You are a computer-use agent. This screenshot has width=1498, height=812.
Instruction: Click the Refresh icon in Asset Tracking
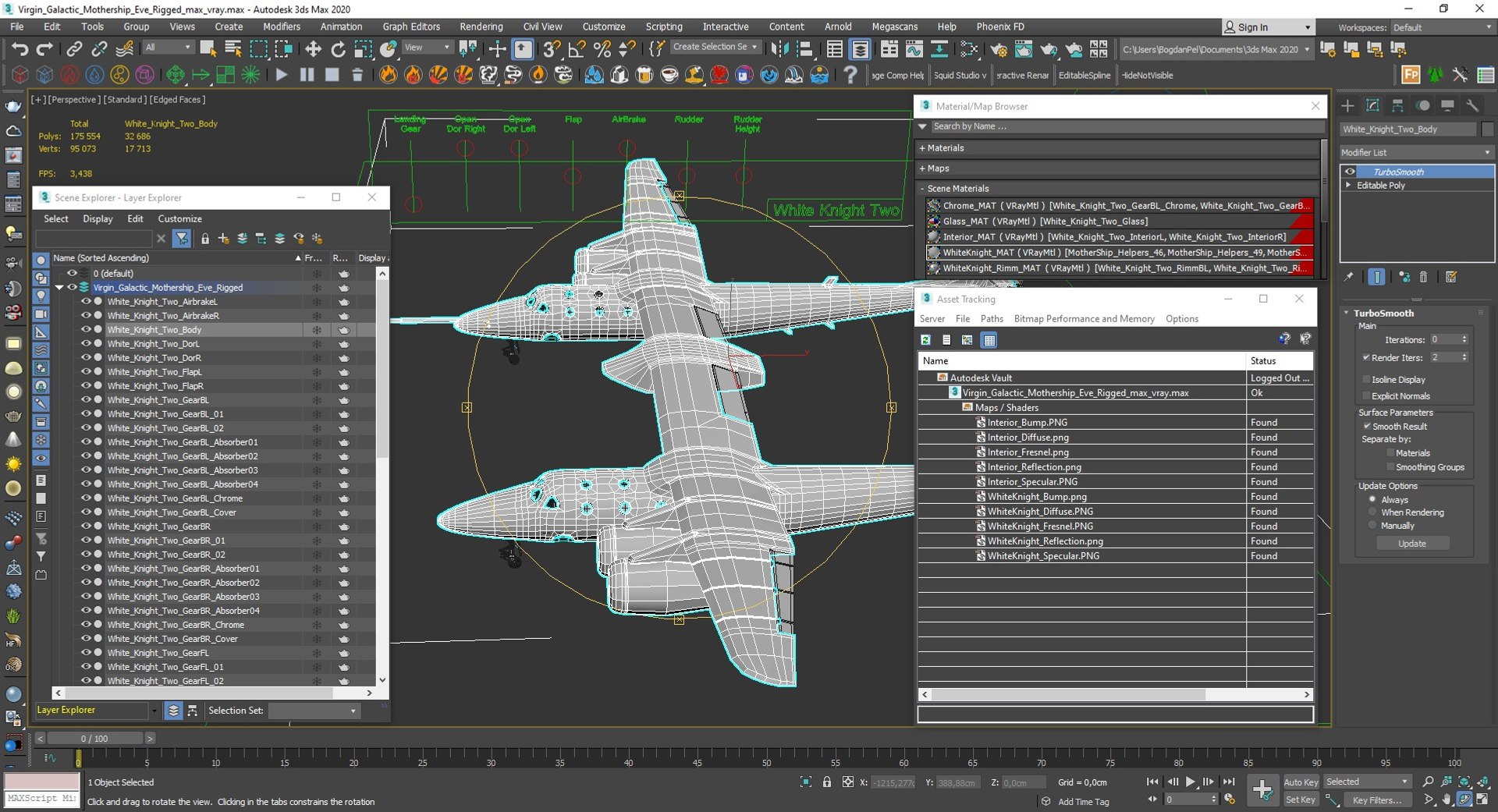[x=925, y=339]
